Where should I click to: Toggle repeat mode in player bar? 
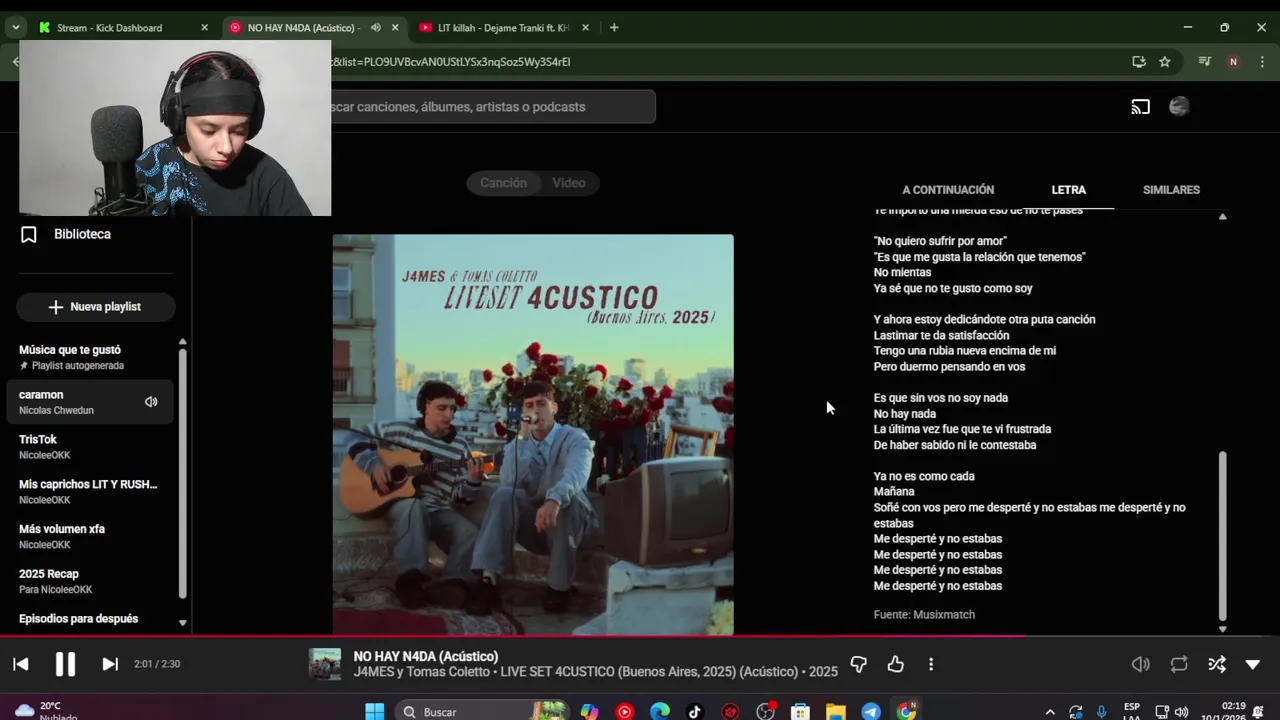(1179, 664)
